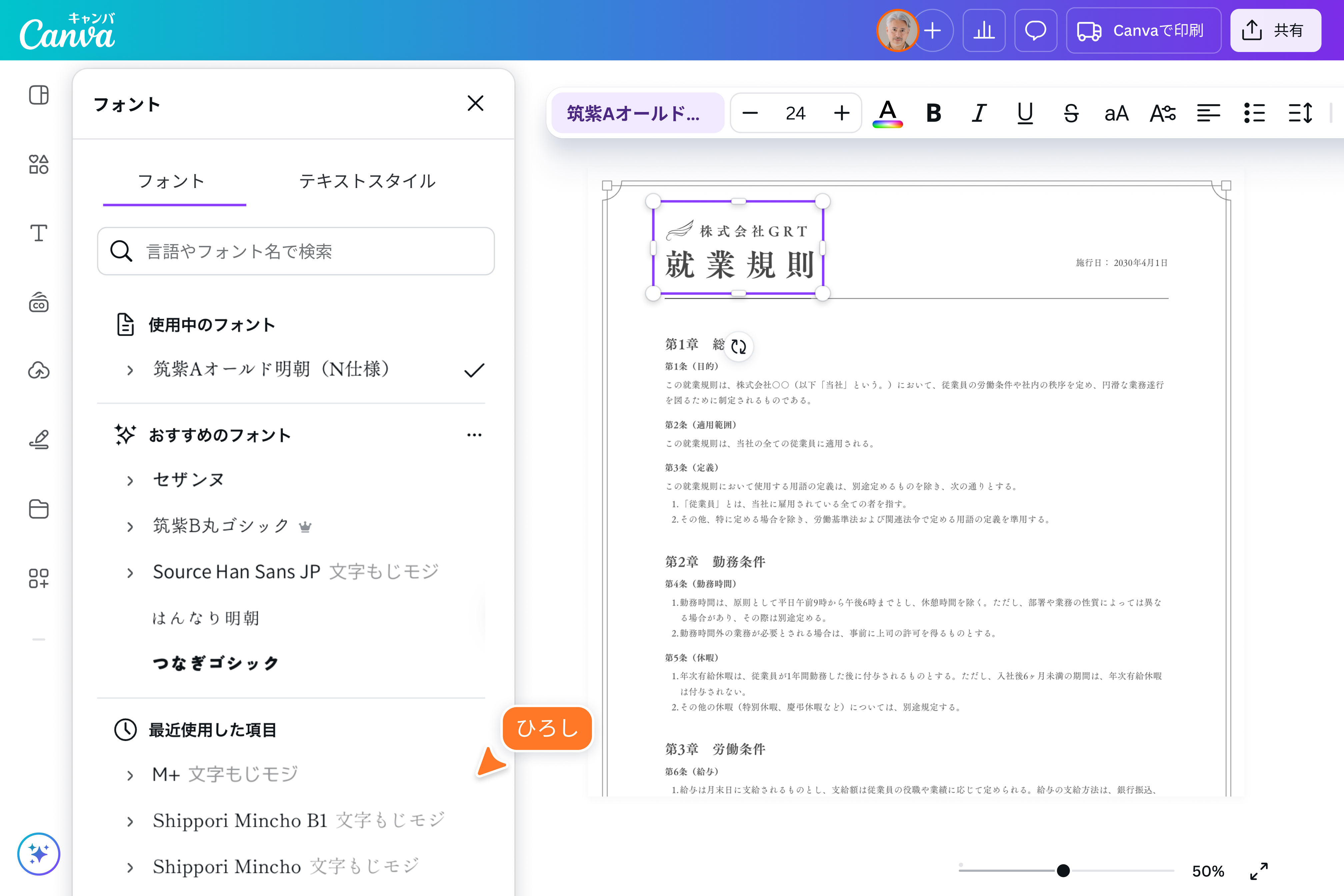Image resolution: width=1344 pixels, height=896 pixels.
Task: Open the Elements sidebar icon
Action: pyautogui.click(x=39, y=164)
